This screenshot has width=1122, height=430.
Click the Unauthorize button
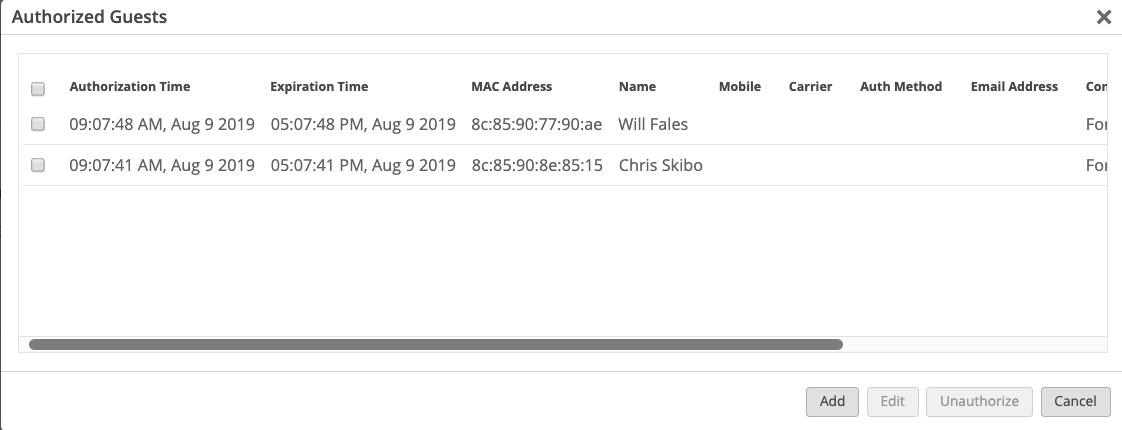pos(979,401)
